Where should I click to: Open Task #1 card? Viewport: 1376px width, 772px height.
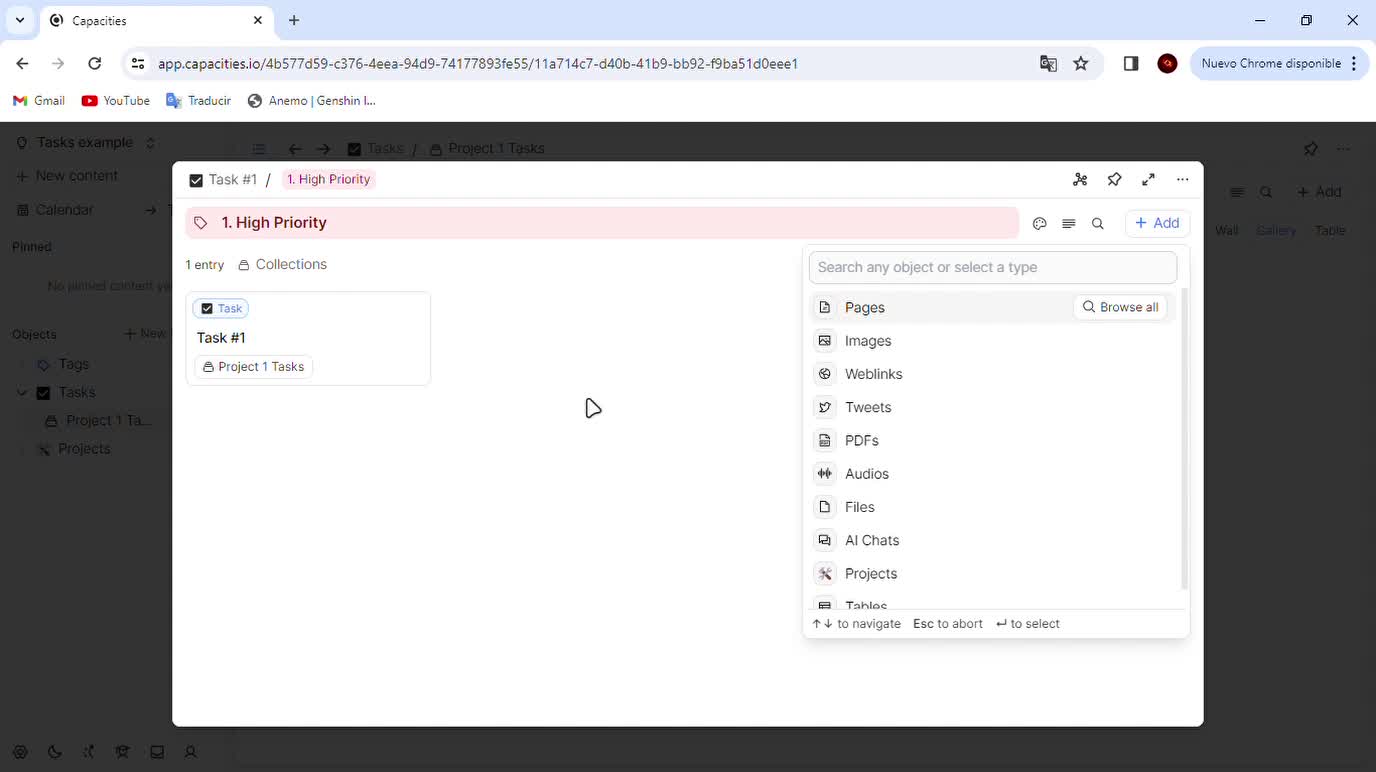221,338
